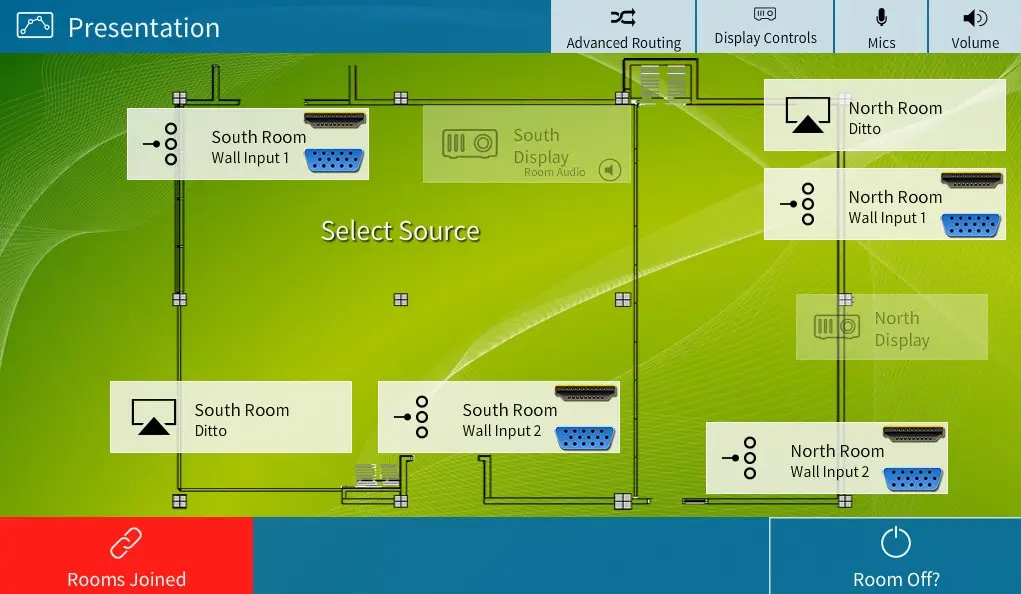Select South Room Ditto AirPlay icon
Viewport: 1021px width, 594px height.
[x=154, y=417]
